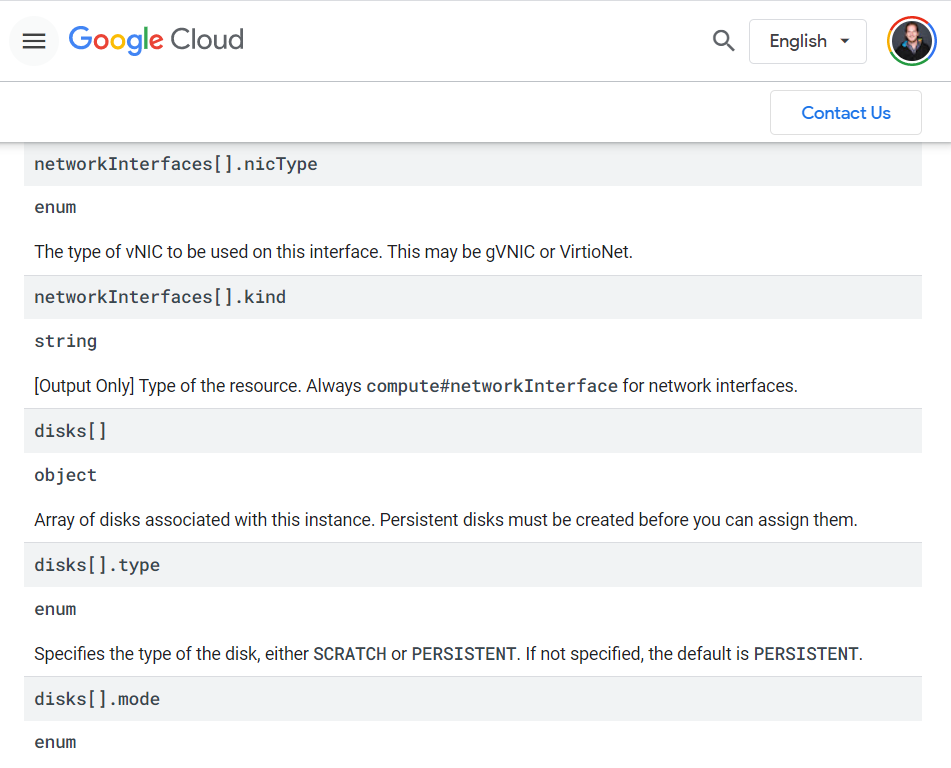Open the hamburger navigation menu
The height and width of the screenshot is (768, 951).
pyautogui.click(x=34, y=41)
